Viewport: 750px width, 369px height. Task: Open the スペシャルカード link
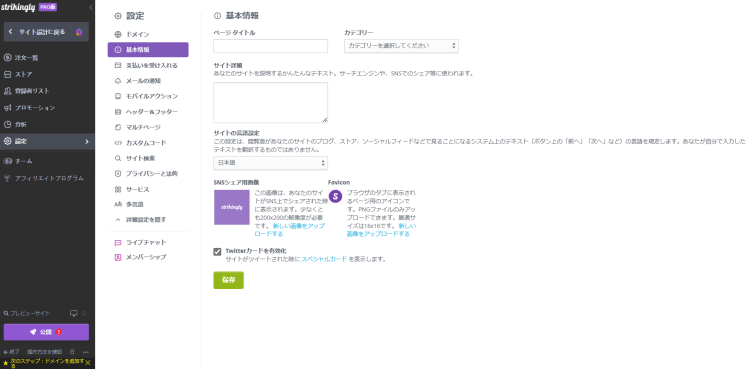(x=324, y=259)
